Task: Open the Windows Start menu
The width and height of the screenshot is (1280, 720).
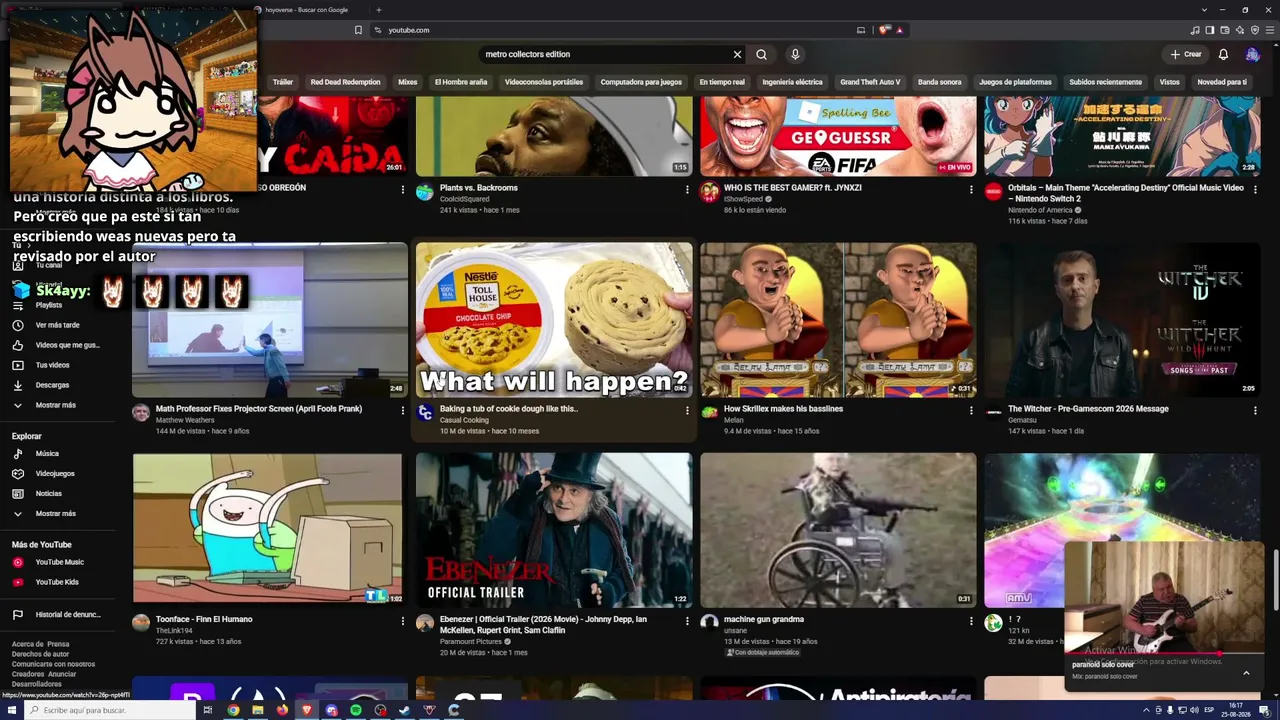Action: tap(12, 710)
